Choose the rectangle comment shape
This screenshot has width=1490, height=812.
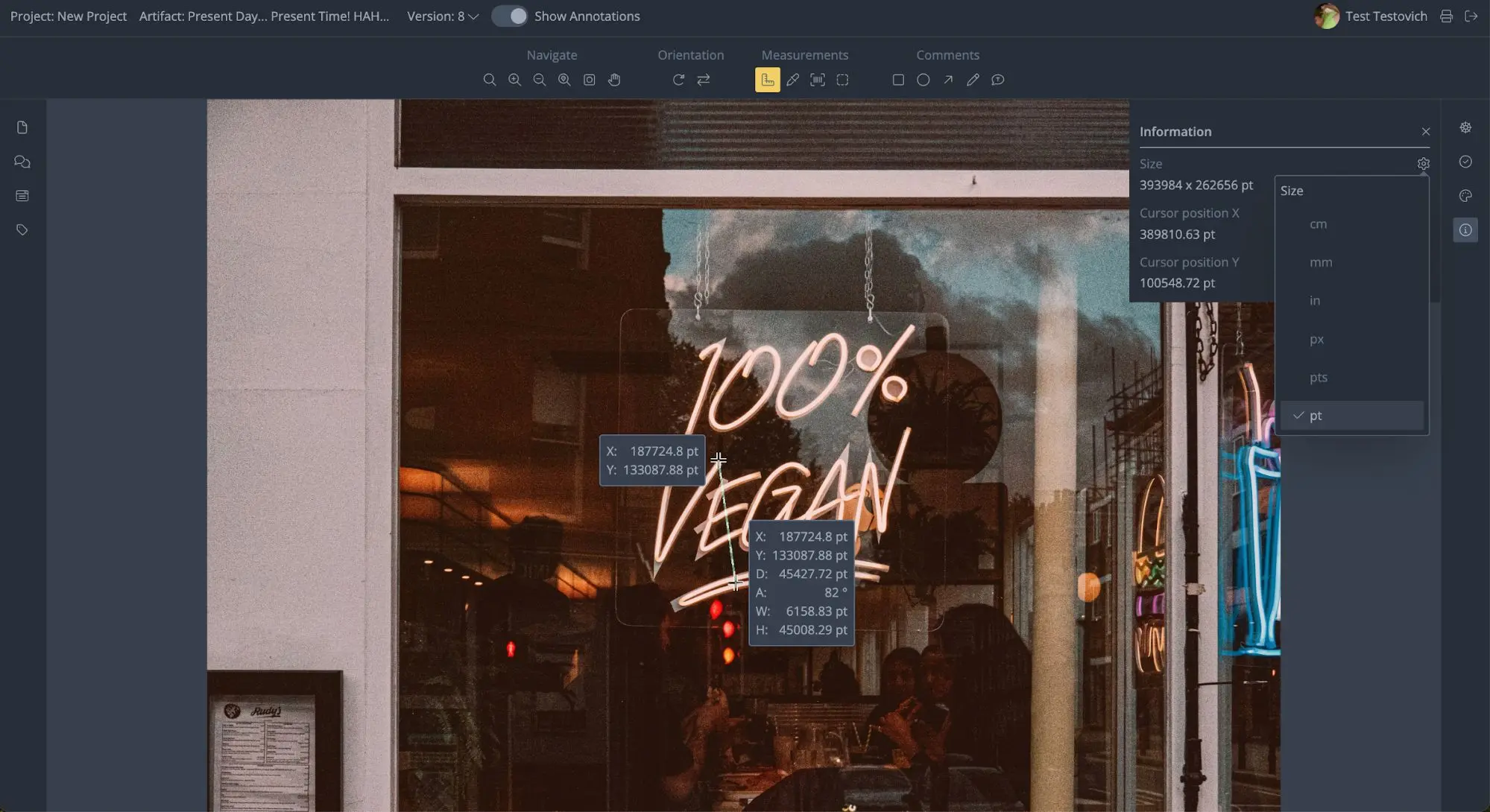tap(898, 80)
